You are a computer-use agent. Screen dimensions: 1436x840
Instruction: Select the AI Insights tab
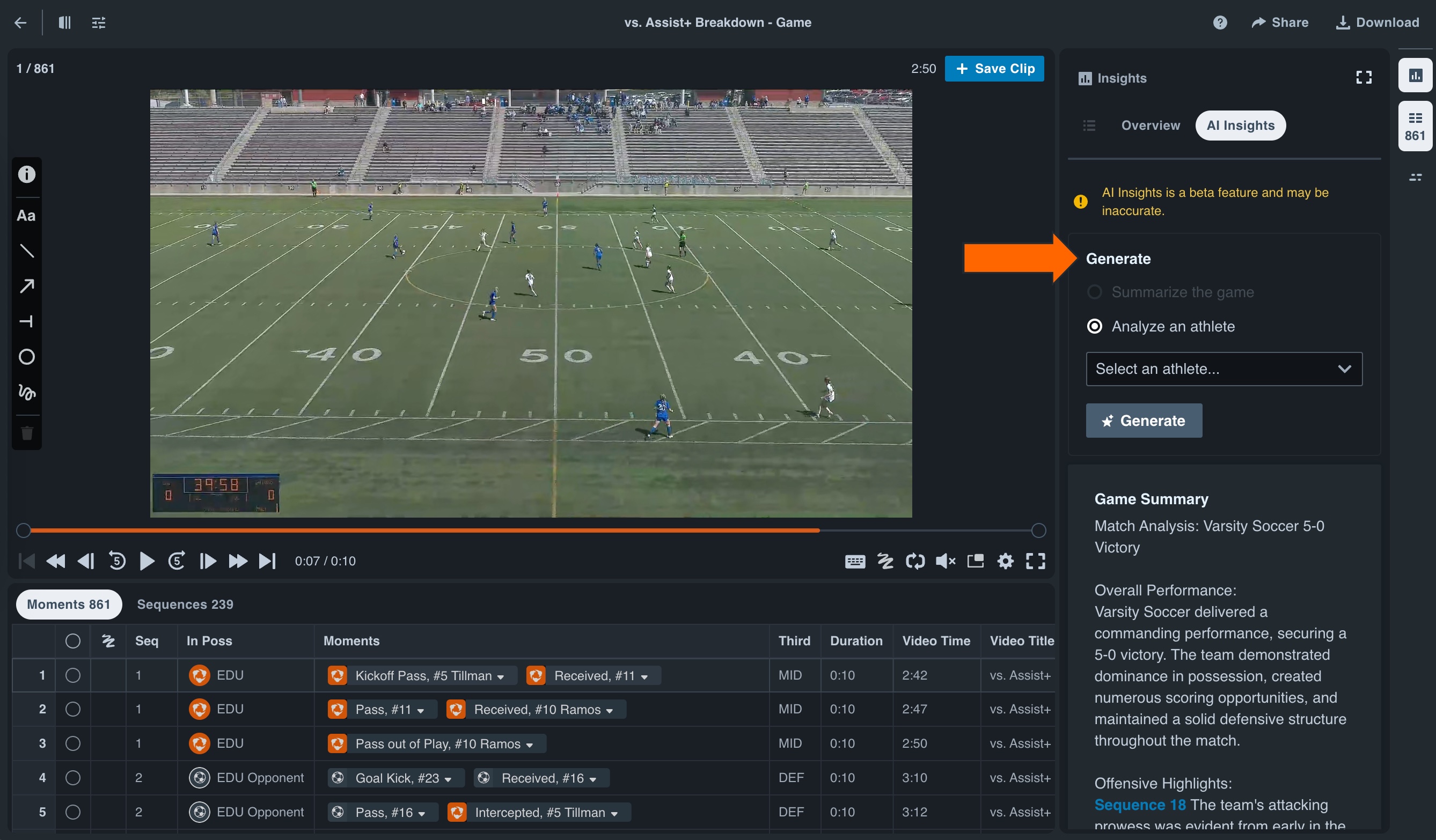click(x=1240, y=126)
